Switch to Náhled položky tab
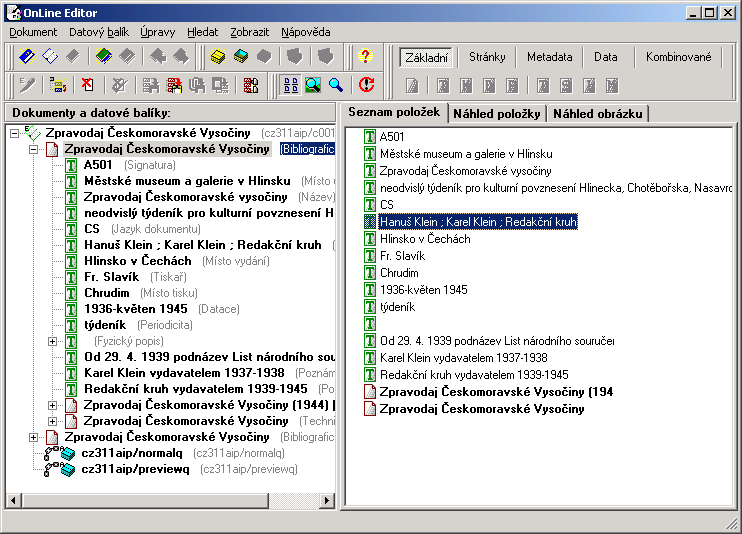The width and height of the screenshot is (742, 534). (496, 114)
